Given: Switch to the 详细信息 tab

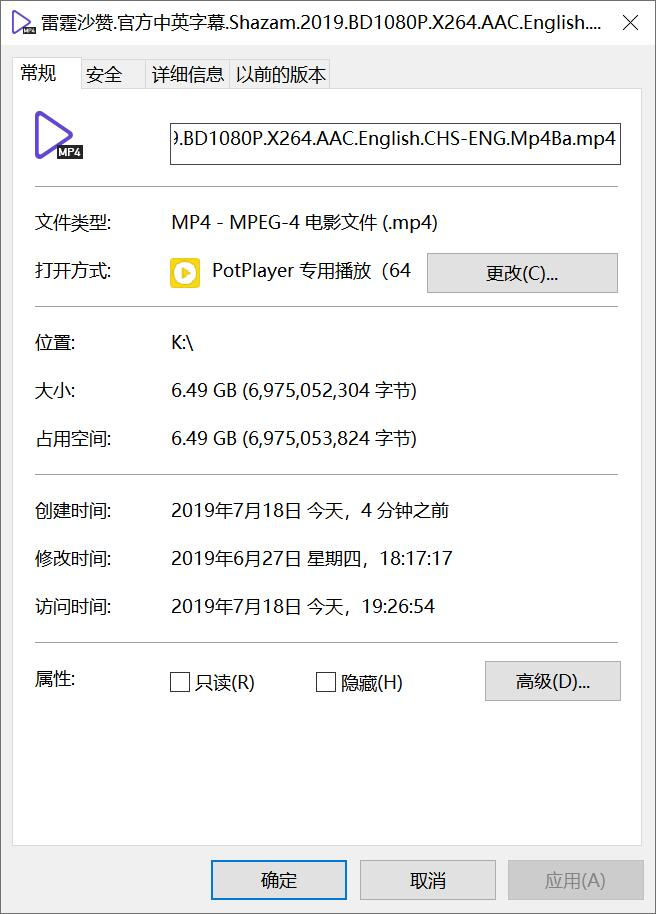Looking at the screenshot, I should pyautogui.click(x=187, y=75).
